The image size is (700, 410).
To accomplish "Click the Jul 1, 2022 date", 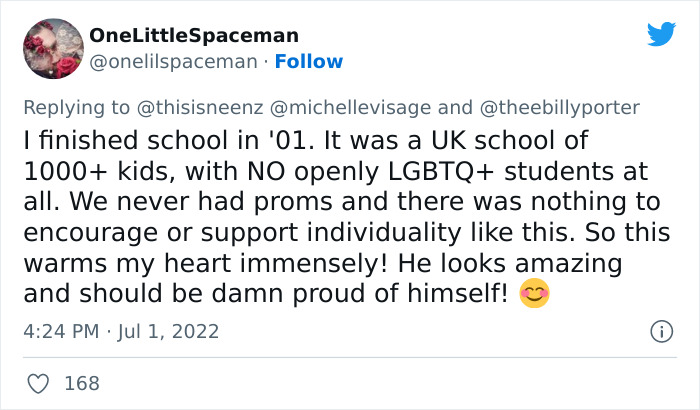I will click(x=166, y=331).
